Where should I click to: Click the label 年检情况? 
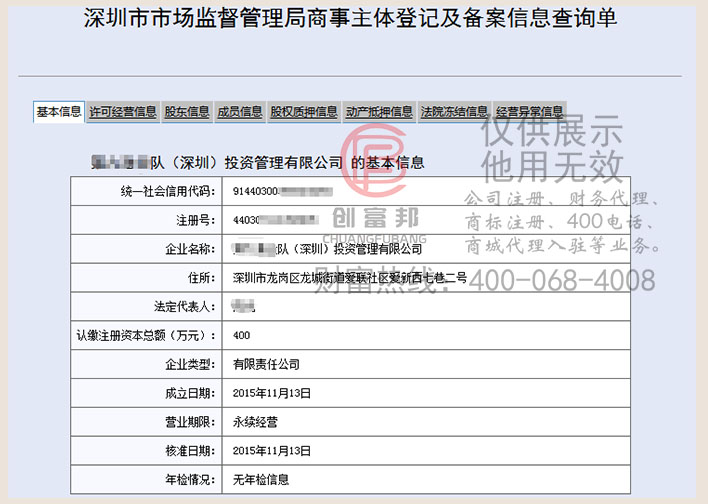click(x=190, y=480)
